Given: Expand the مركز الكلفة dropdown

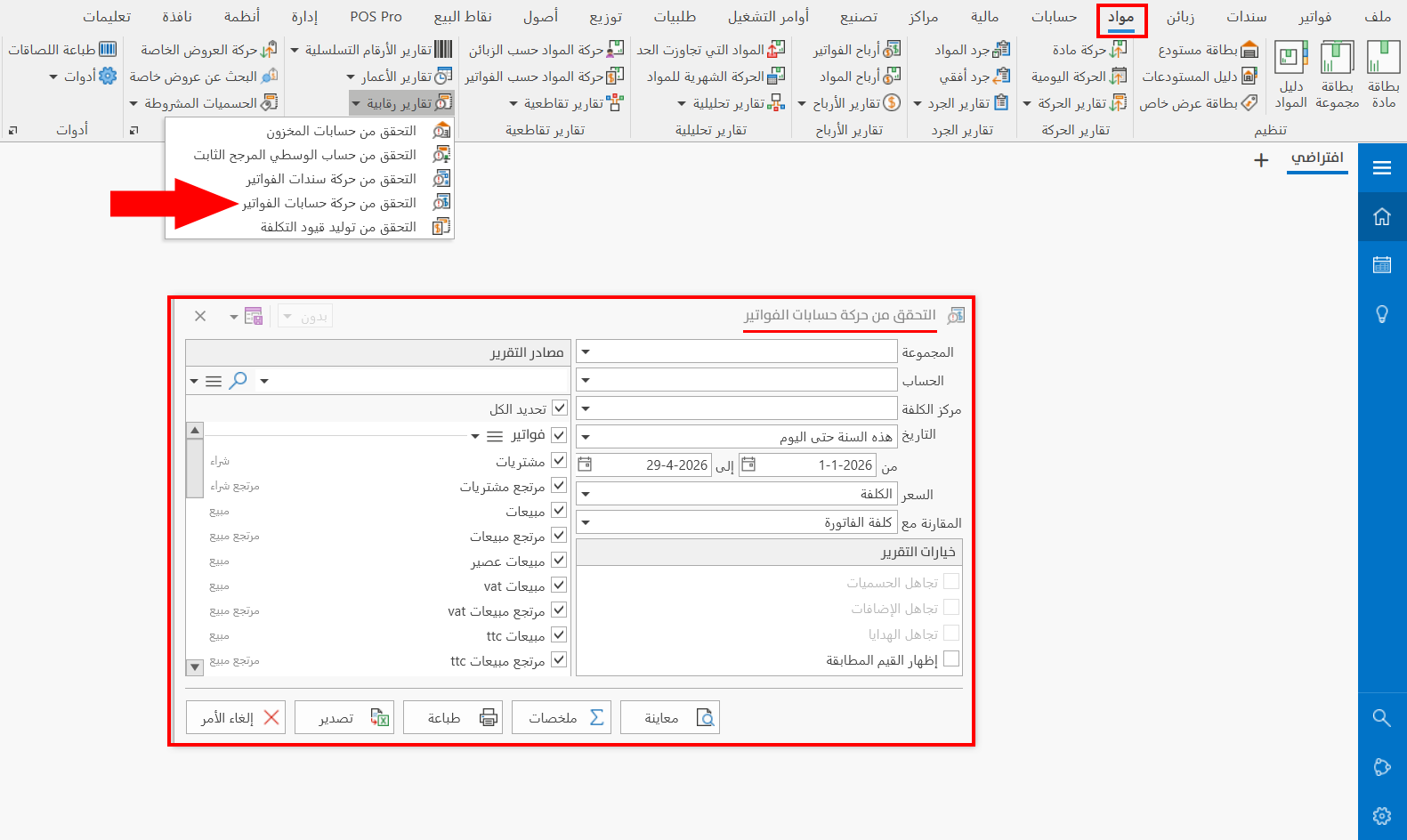Looking at the screenshot, I should [586, 408].
